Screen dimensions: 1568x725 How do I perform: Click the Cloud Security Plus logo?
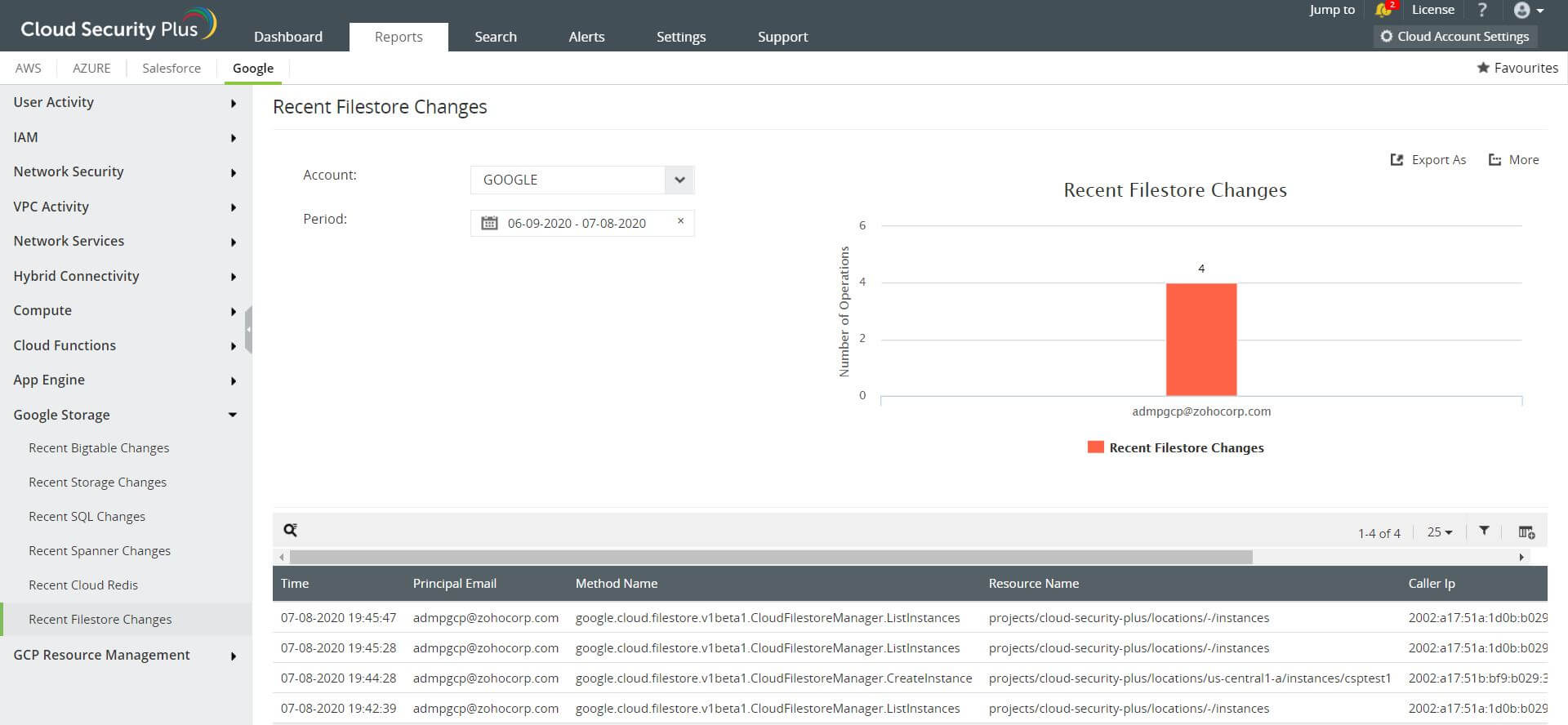click(x=118, y=25)
